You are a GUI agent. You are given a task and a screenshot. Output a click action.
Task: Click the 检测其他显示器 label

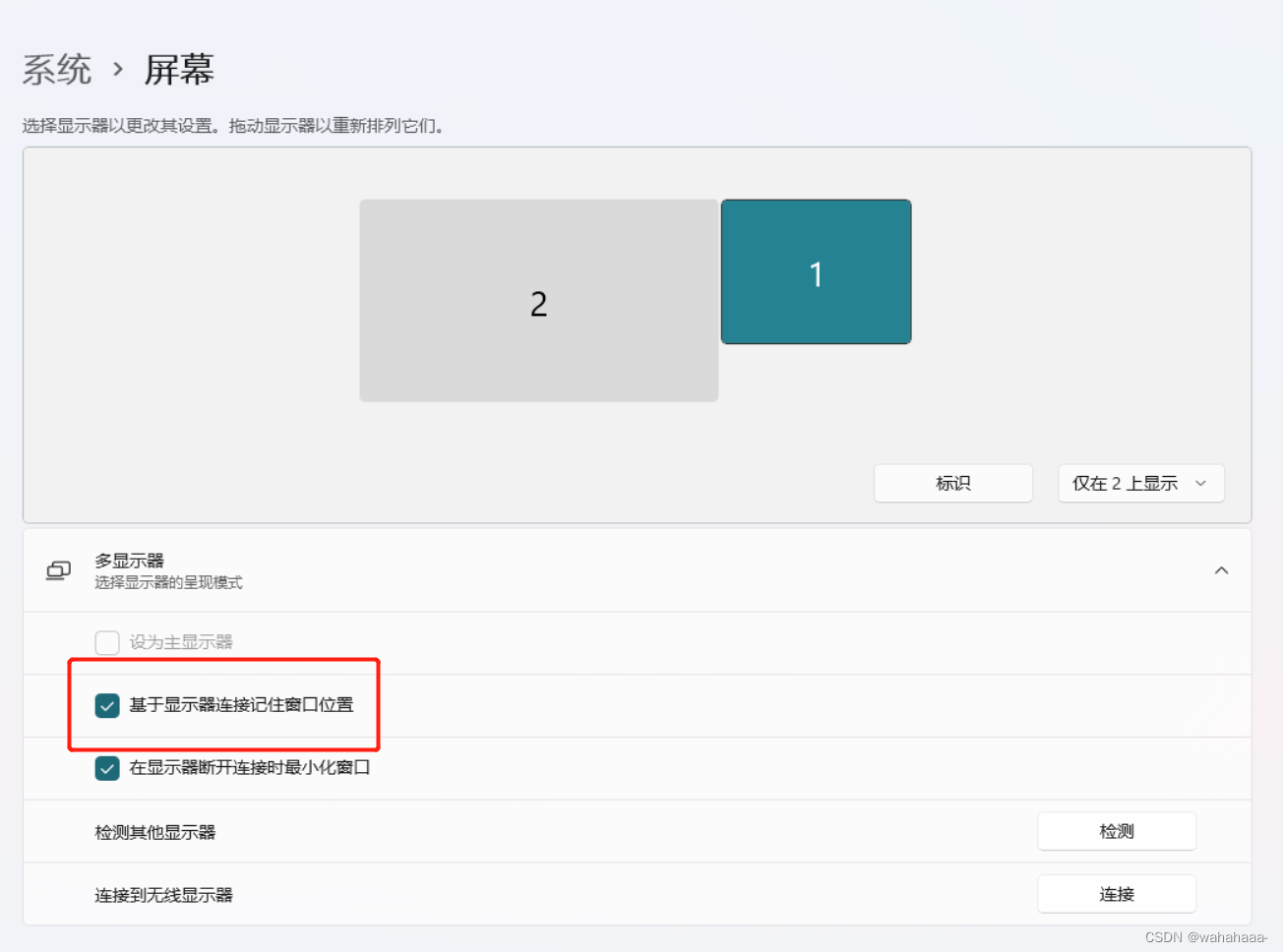pyautogui.click(x=155, y=832)
